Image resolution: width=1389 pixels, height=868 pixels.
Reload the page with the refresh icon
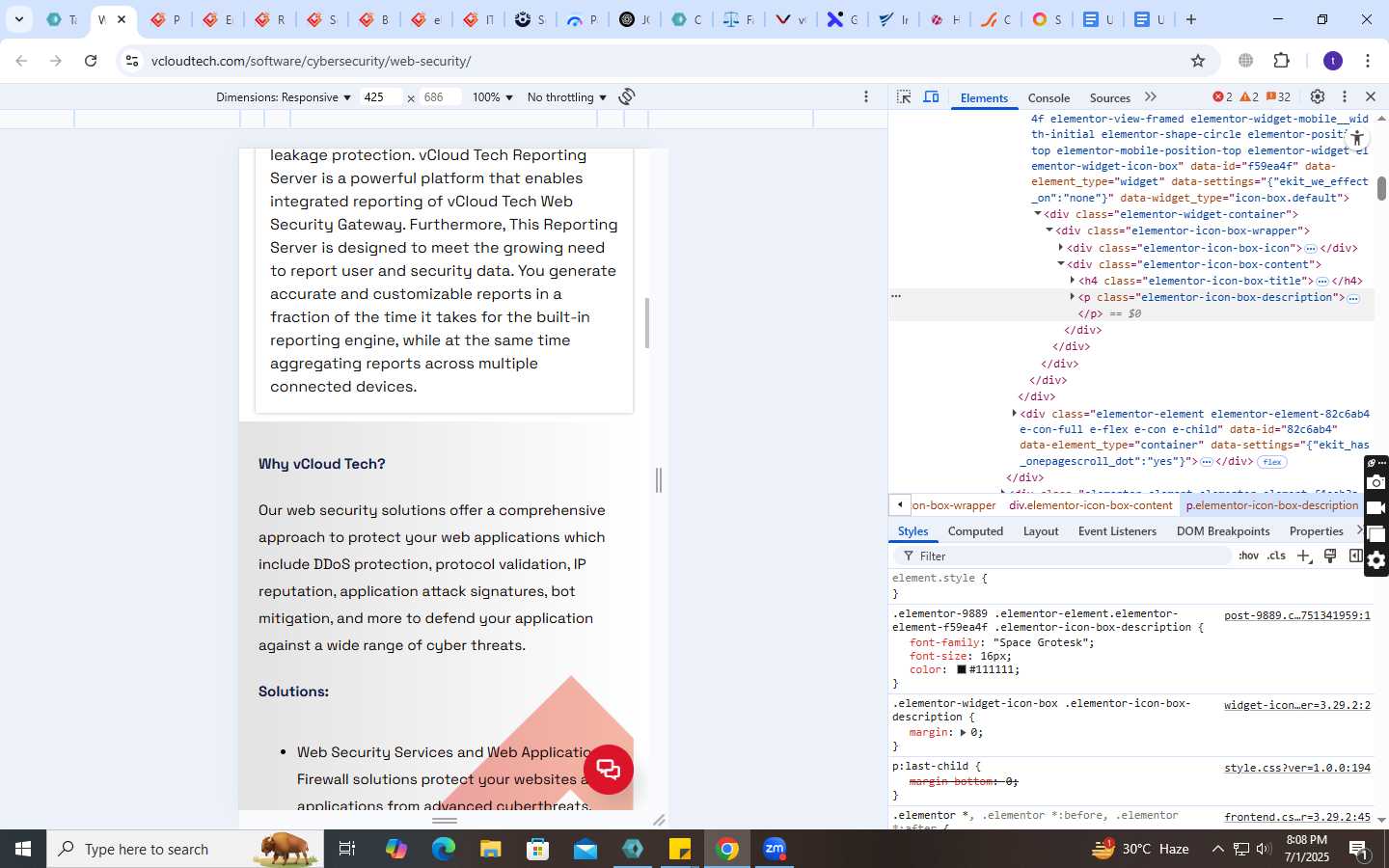click(91, 61)
